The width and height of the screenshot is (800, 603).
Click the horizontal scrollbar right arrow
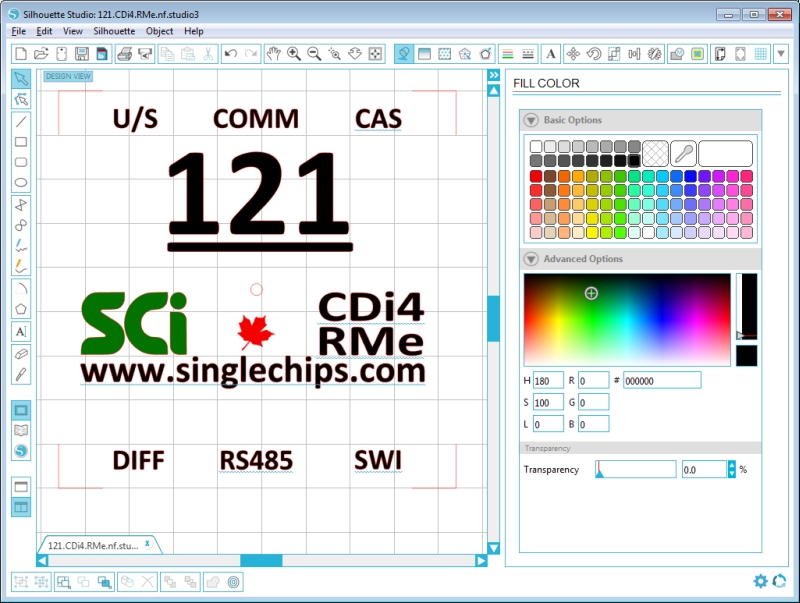481,561
